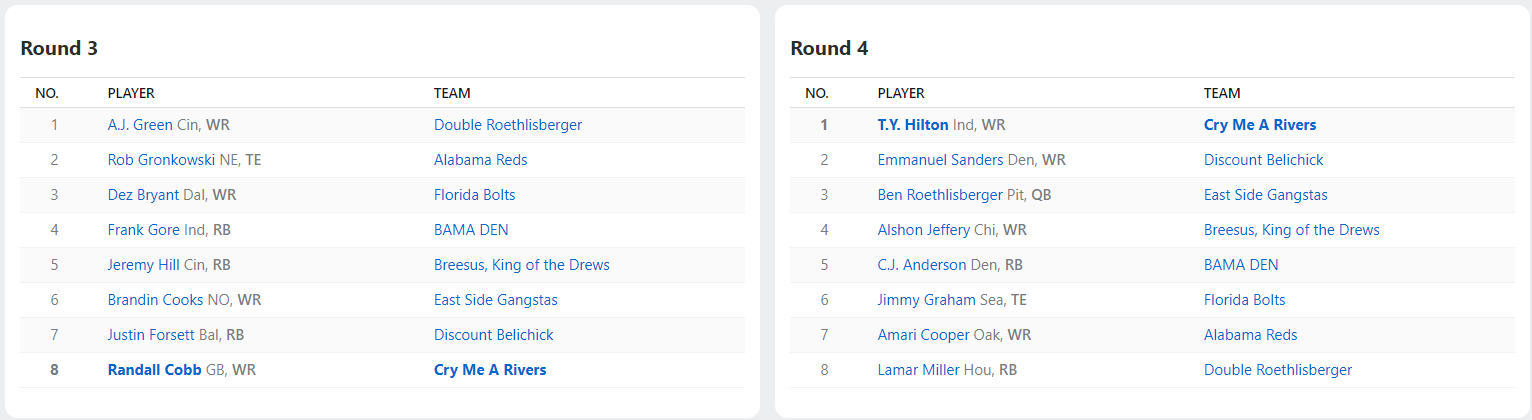Open Alabama Reds team in Round 3

480,160
